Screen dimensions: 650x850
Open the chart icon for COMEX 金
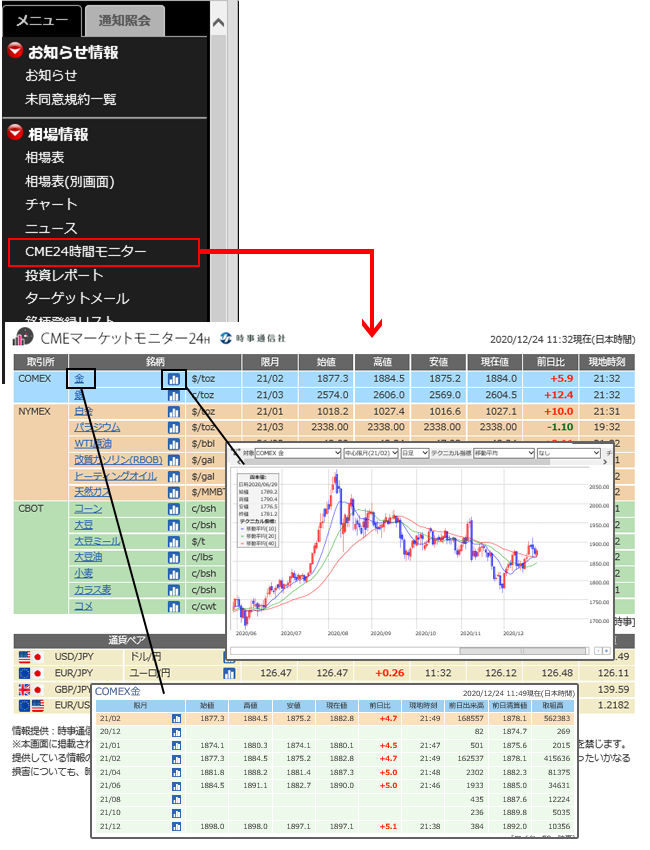click(173, 379)
